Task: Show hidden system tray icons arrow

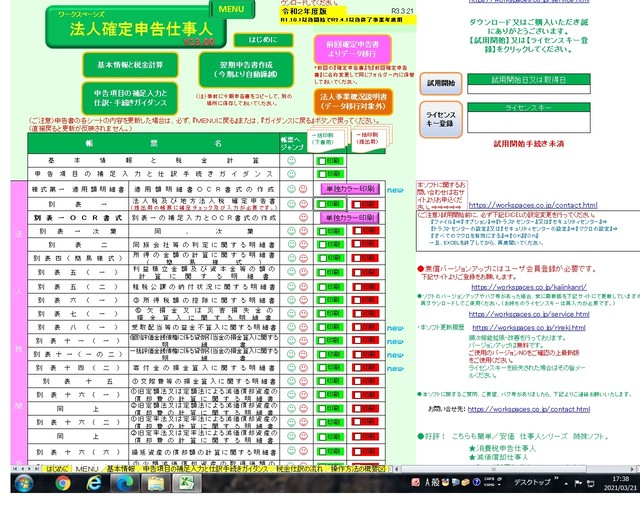Action: [566, 484]
